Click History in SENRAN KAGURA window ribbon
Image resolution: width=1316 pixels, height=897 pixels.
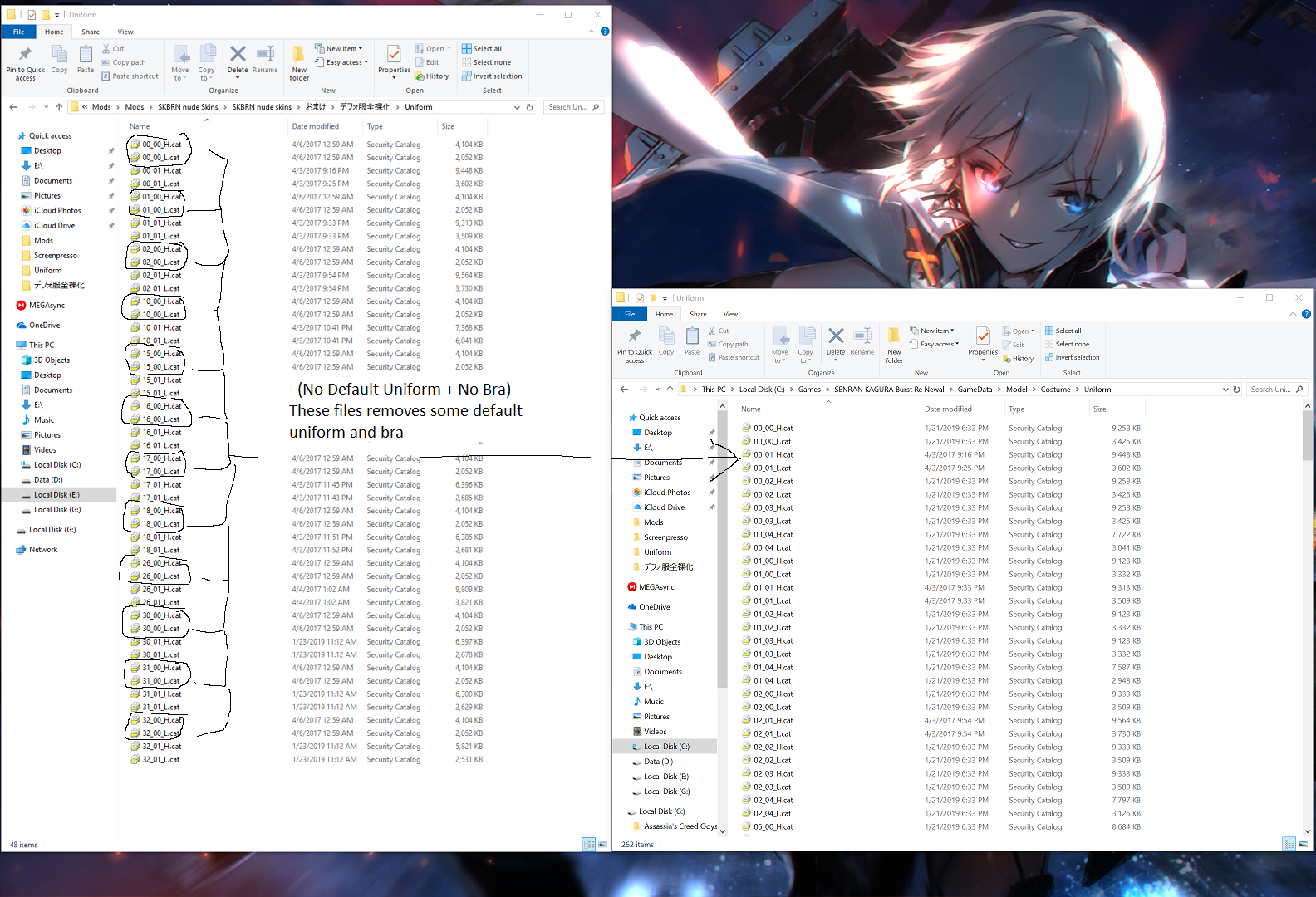coord(1018,359)
